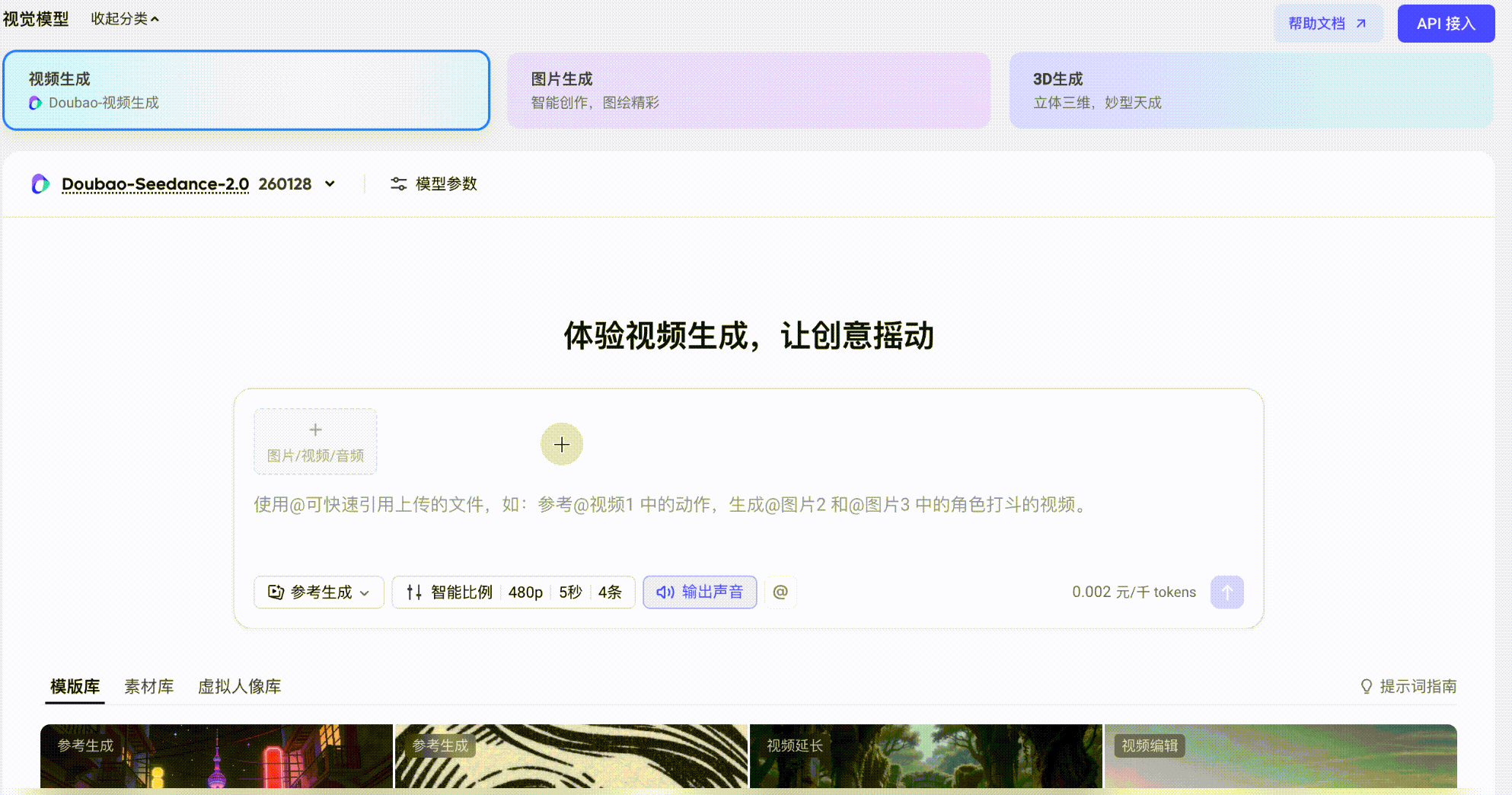Click the 体验视频生成，让创意摇动 headline
The image size is (1512, 795).
coord(749,335)
